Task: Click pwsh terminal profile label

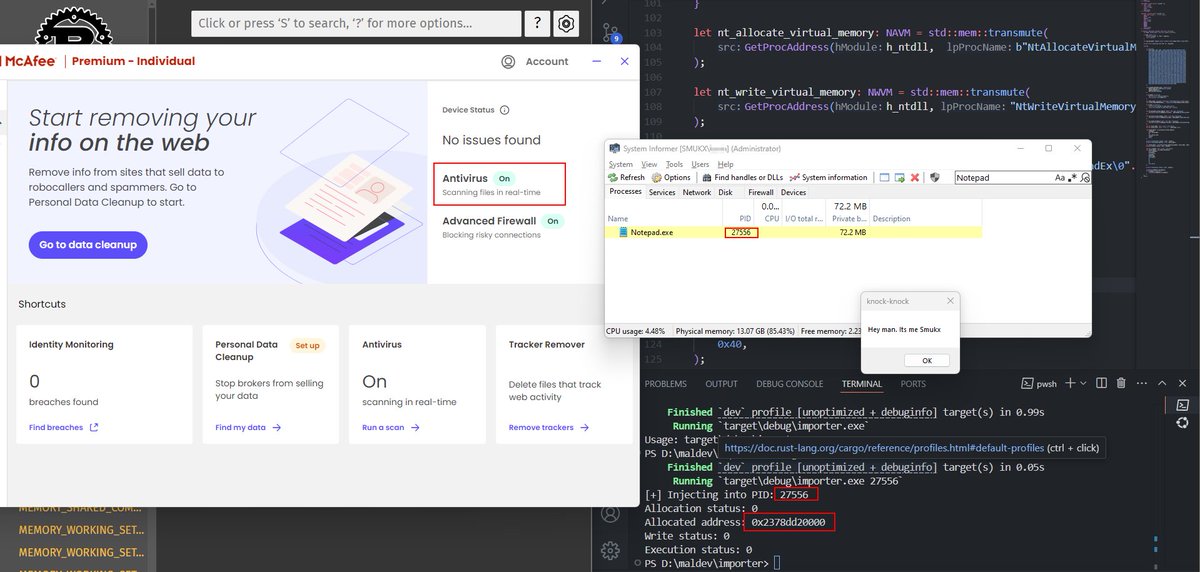Action: (1046, 384)
